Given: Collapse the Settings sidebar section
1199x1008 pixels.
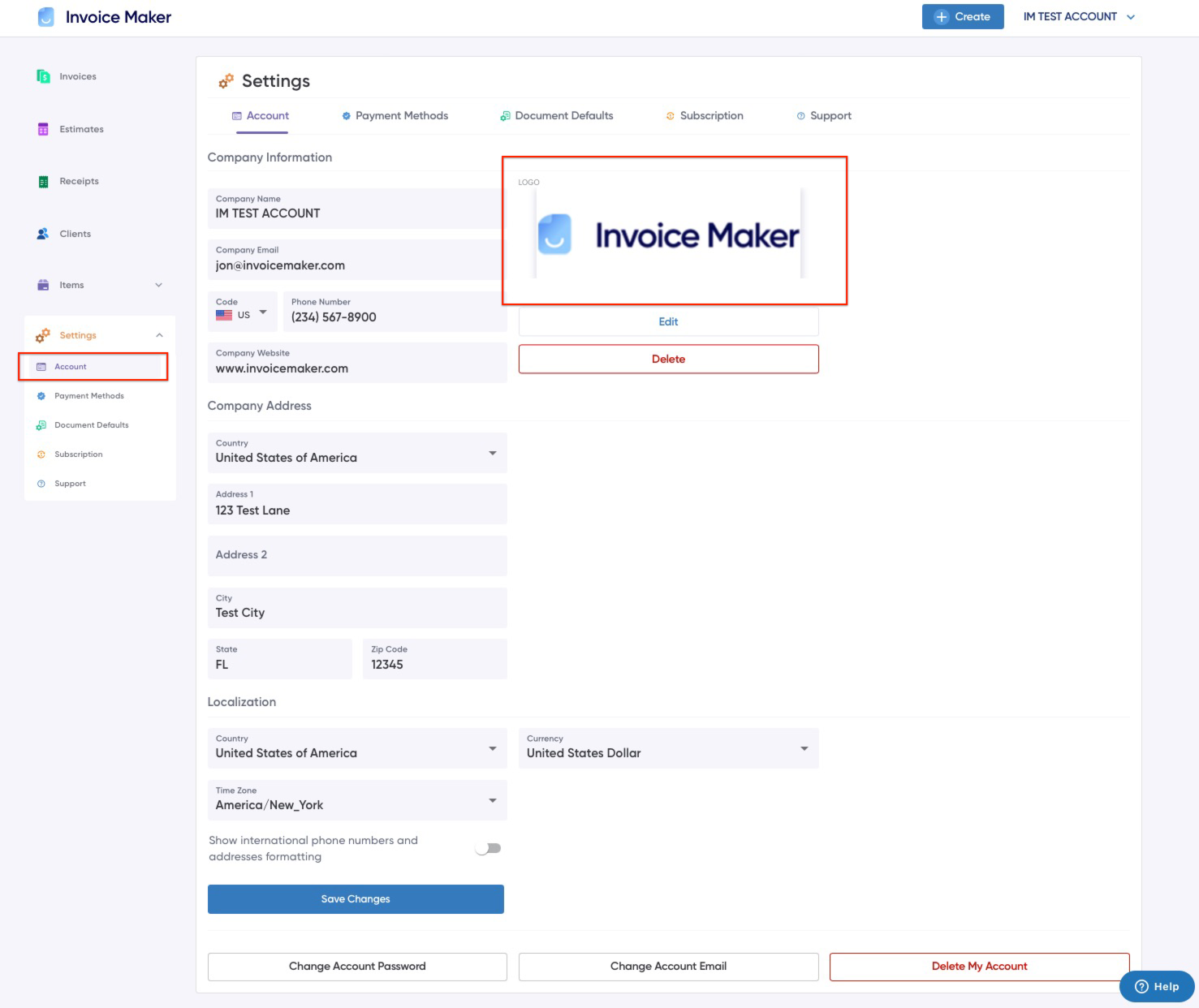Looking at the screenshot, I should point(159,335).
